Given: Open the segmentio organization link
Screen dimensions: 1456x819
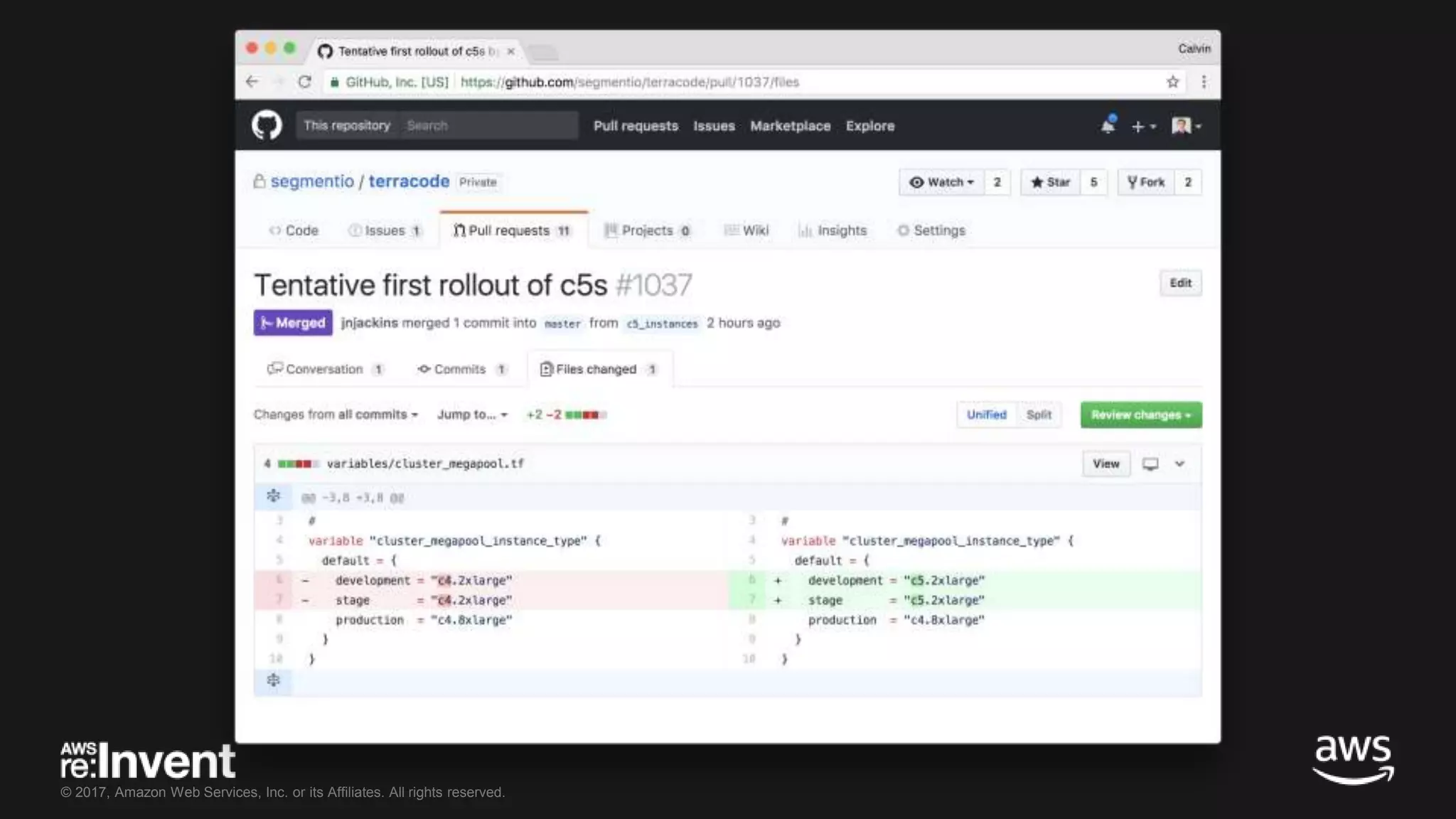Looking at the screenshot, I should (x=312, y=181).
